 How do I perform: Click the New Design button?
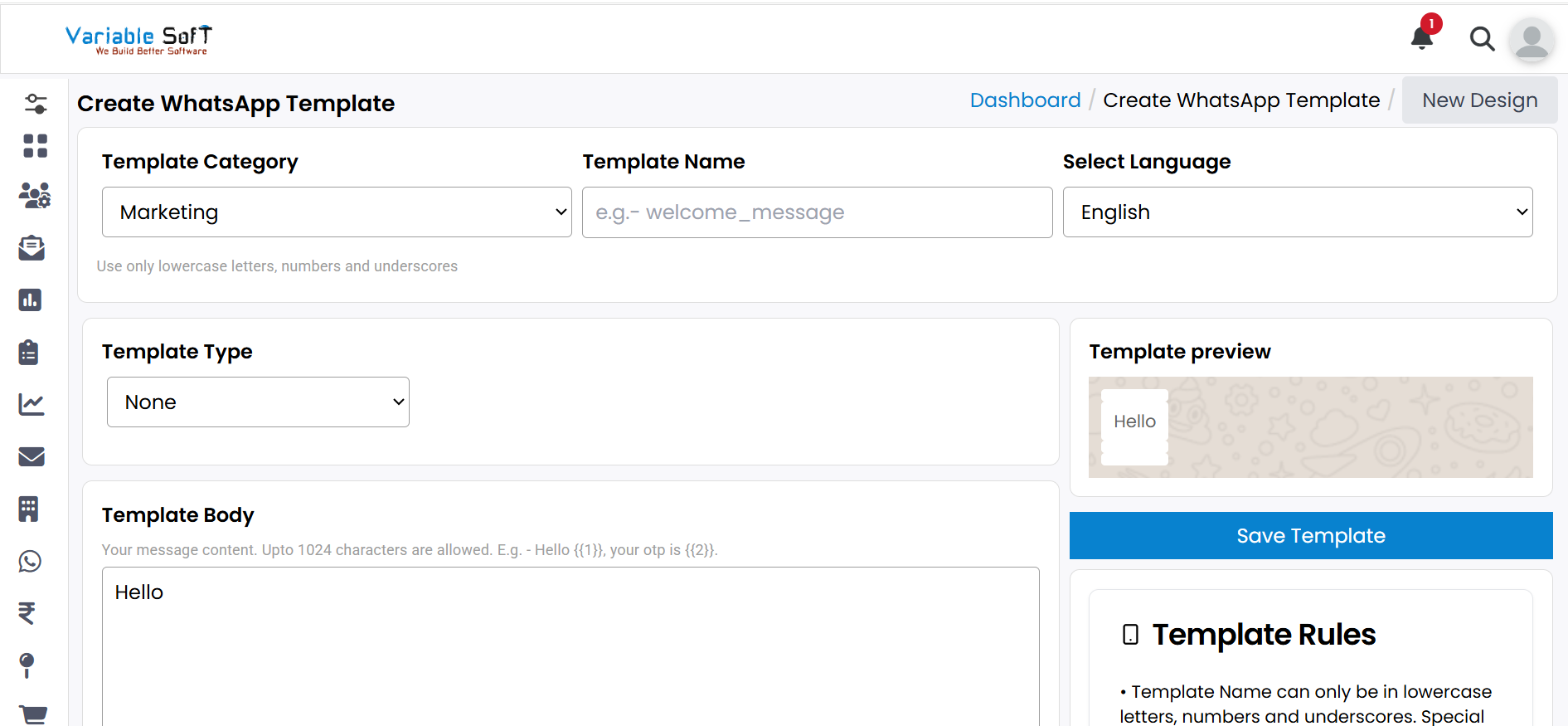1480,100
